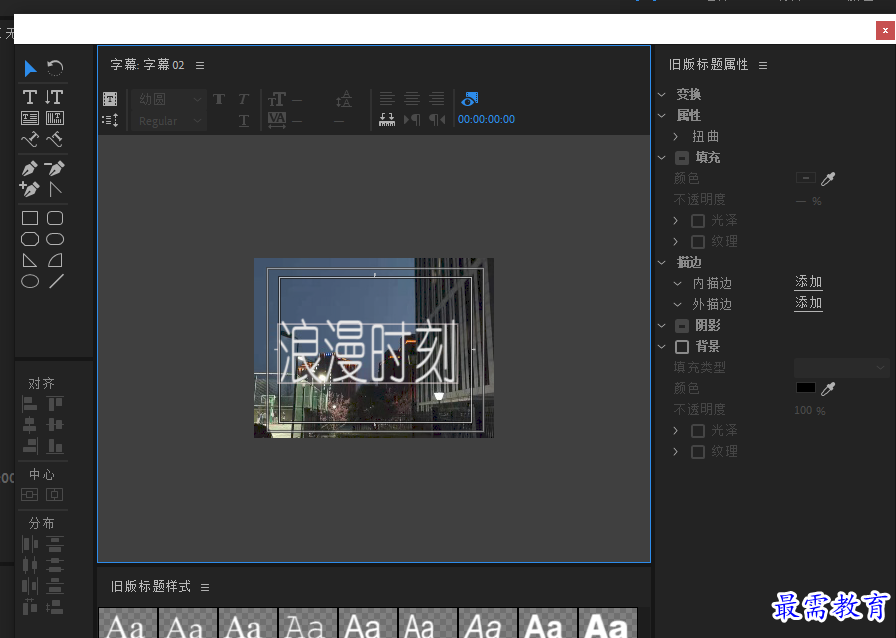Center align text in title toolbar
The image size is (896, 638).
coord(412,98)
